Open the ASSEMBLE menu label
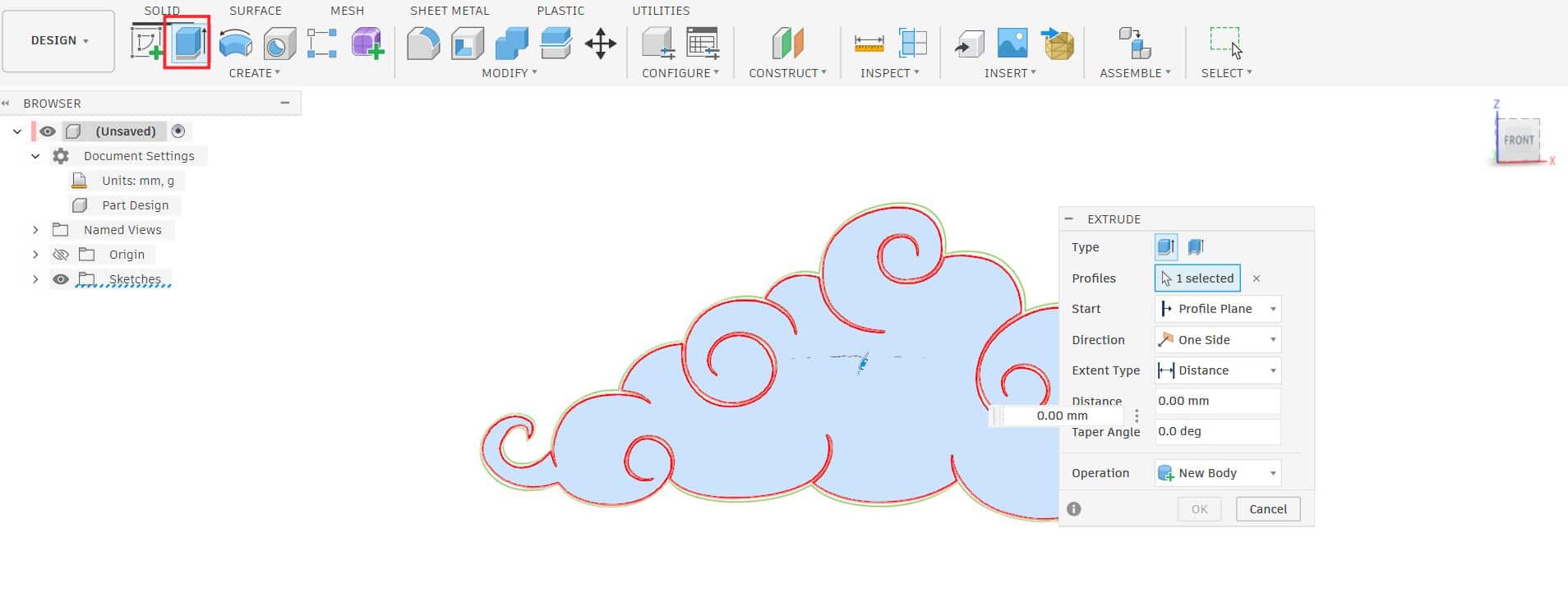 (1135, 73)
